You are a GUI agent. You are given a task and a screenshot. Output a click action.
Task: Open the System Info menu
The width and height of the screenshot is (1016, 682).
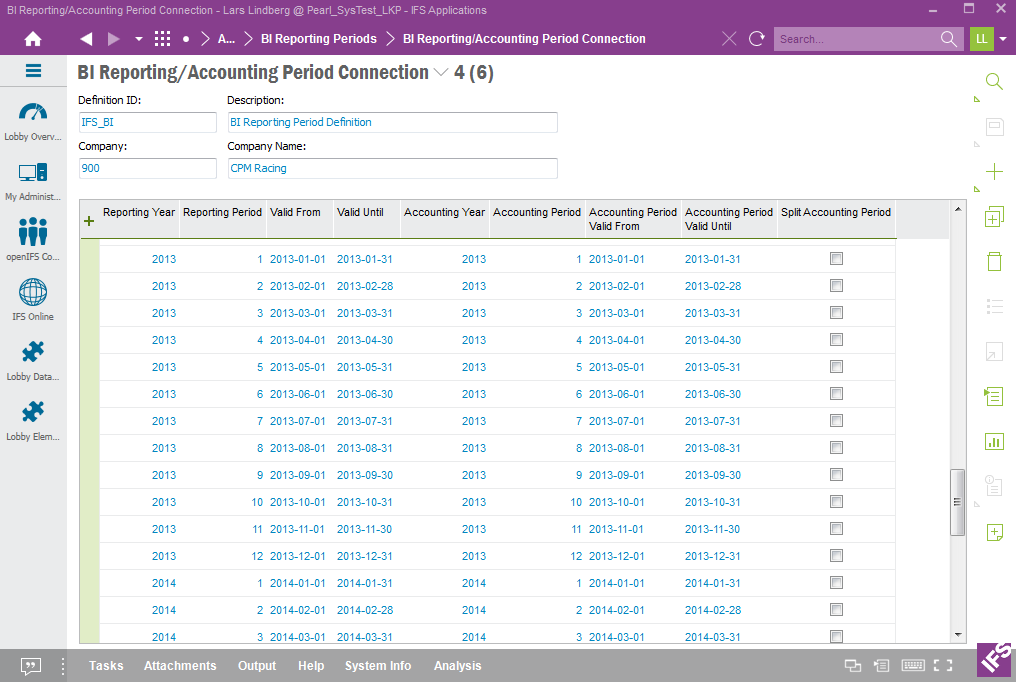(378, 666)
